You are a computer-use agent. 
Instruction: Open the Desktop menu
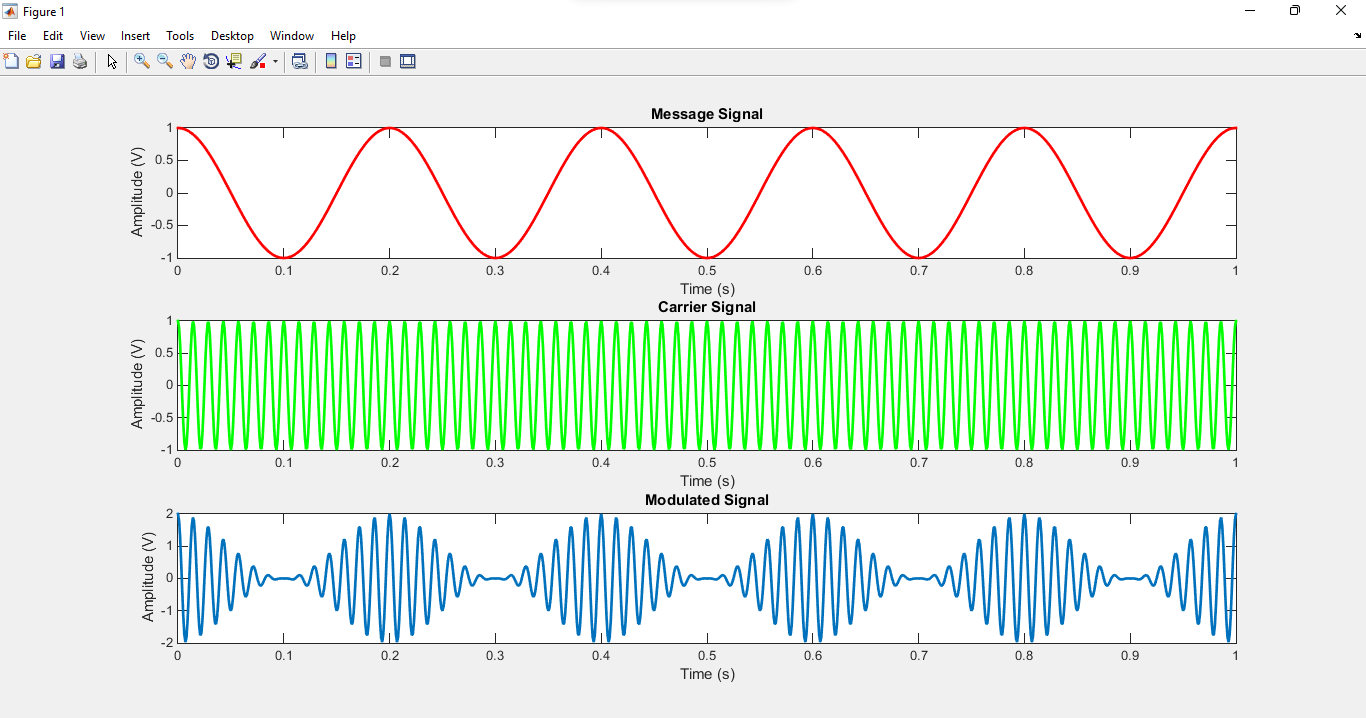[232, 36]
